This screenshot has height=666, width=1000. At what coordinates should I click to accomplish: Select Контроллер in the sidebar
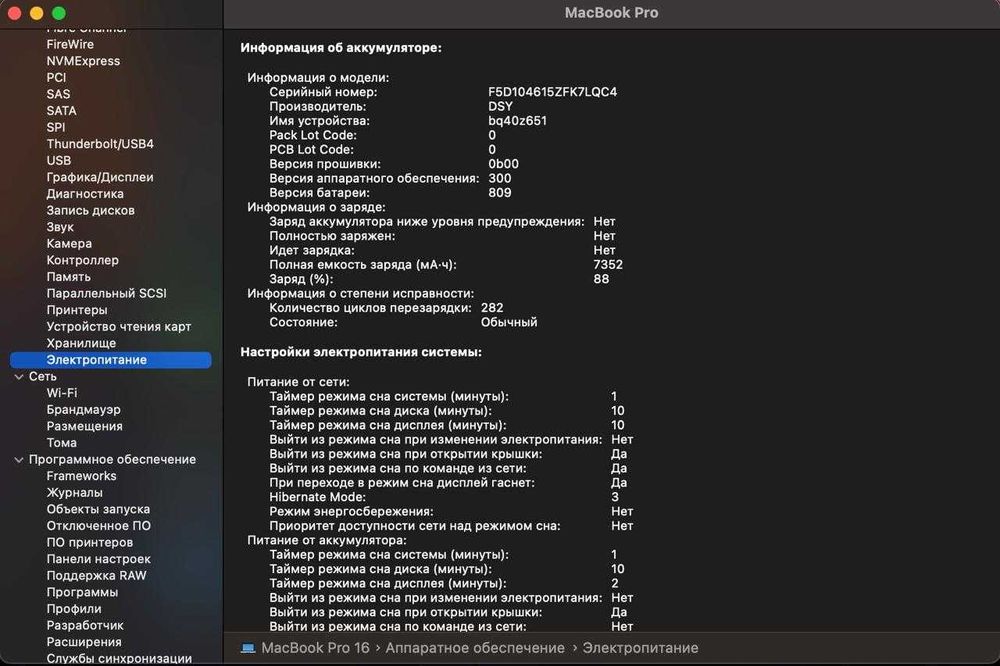tap(82, 260)
